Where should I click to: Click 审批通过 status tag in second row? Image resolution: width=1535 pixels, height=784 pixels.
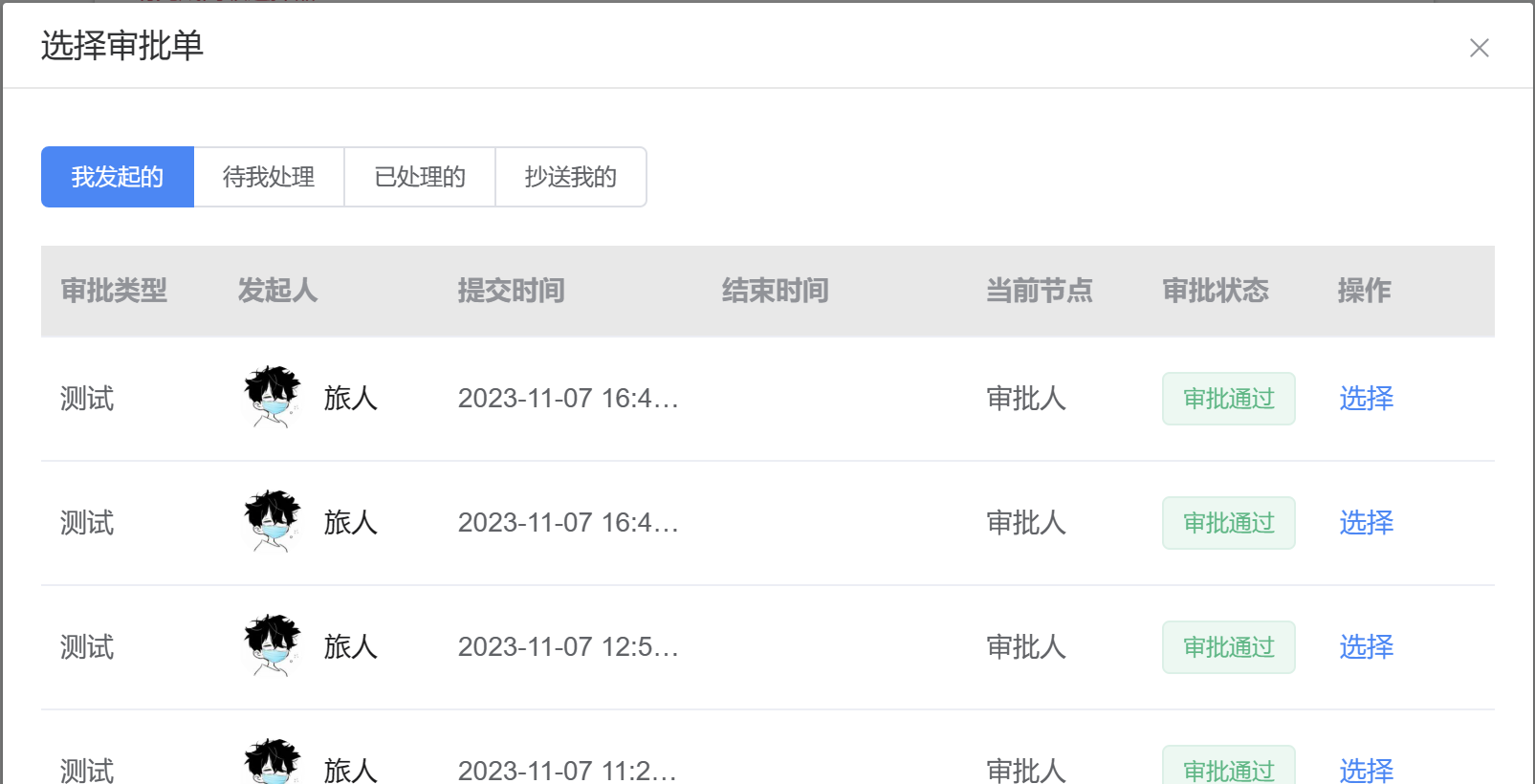(x=1229, y=523)
